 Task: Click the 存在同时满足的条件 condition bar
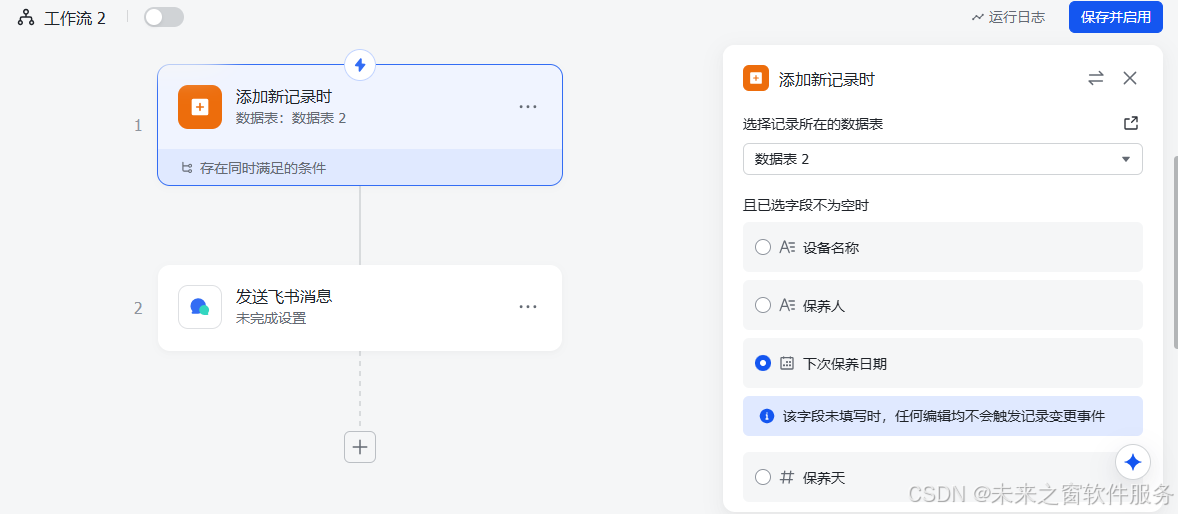tap(360, 168)
